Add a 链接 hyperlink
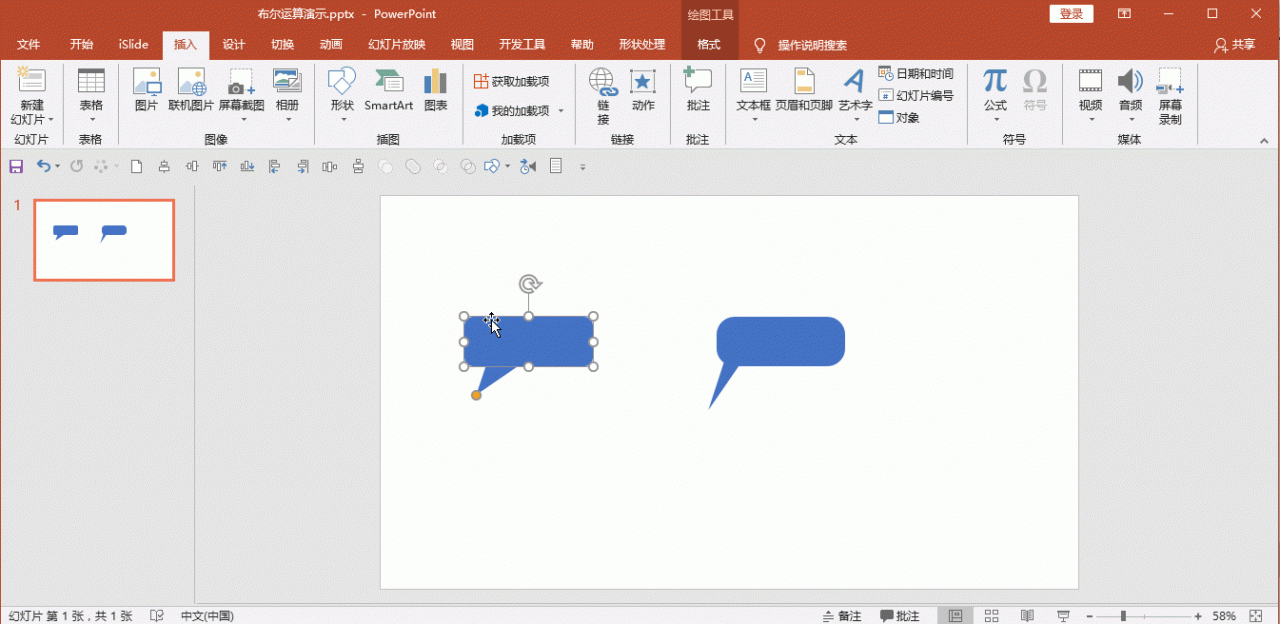This screenshot has width=1280, height=624. click(x=601, y=95)
